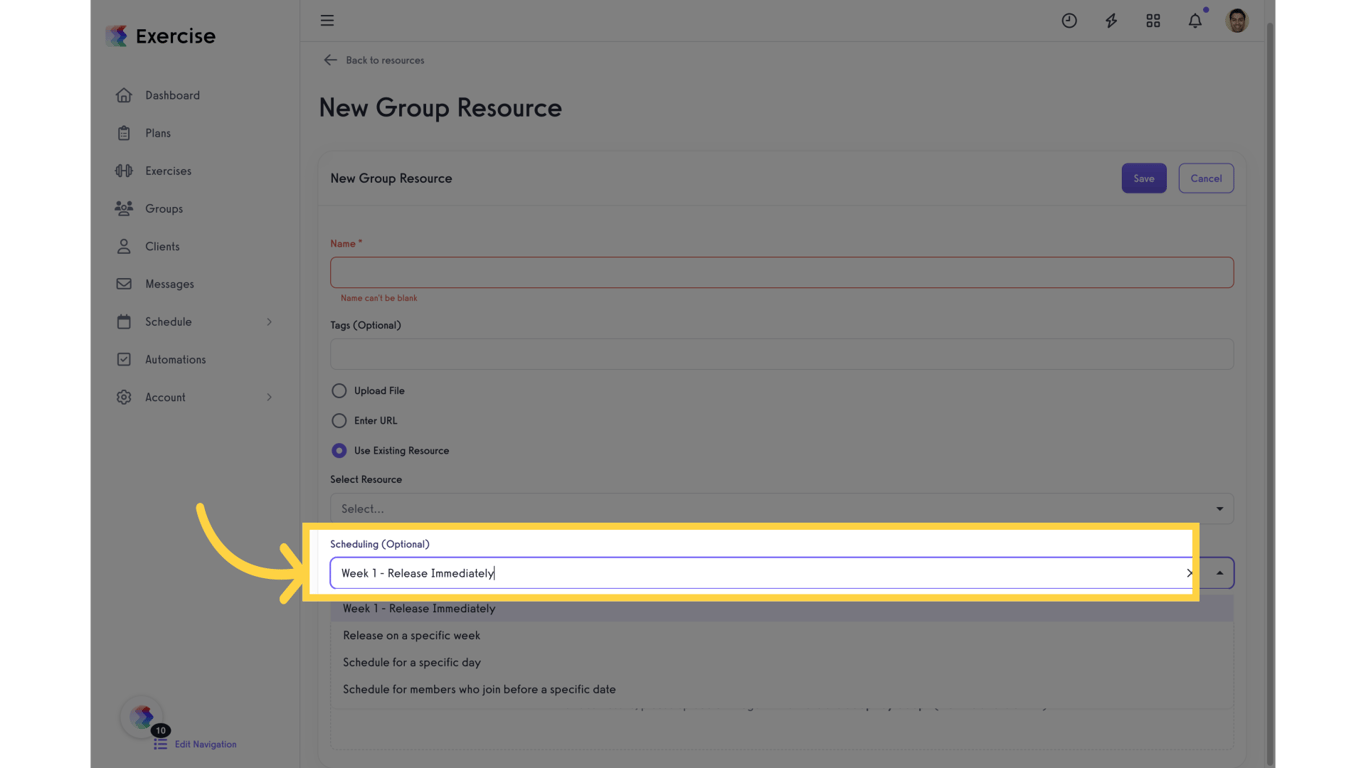Expand the Account sidebar section
The height and width of the screenshot is (768, 1366).
point(269,398)
